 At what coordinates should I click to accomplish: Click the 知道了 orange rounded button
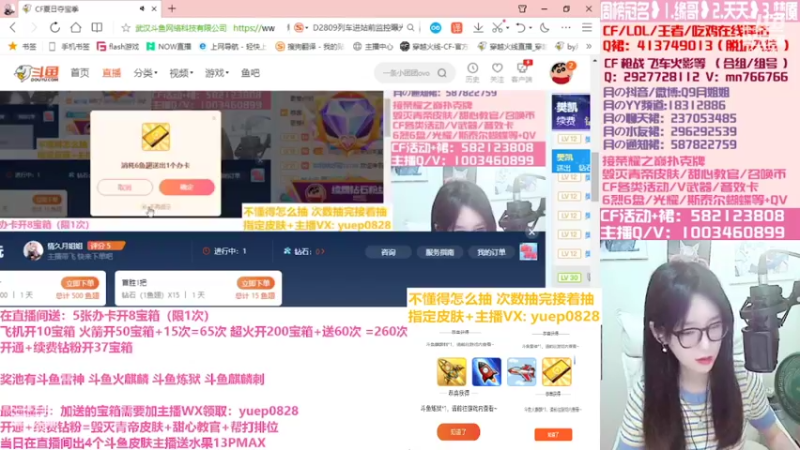tap(458, 432)
